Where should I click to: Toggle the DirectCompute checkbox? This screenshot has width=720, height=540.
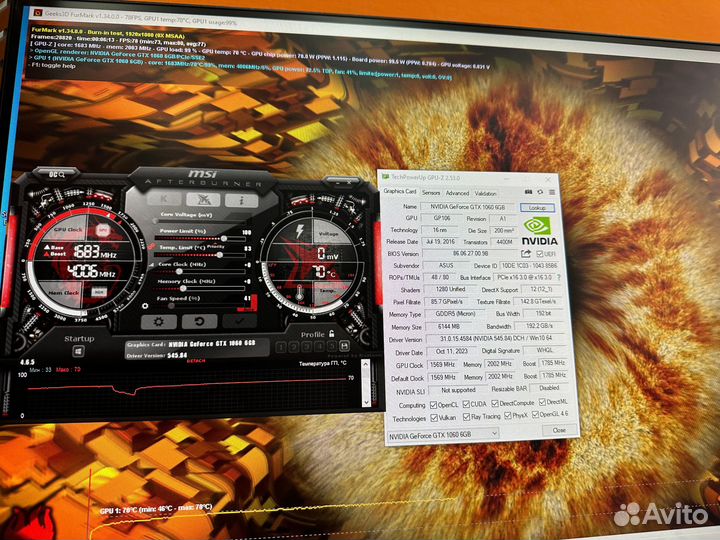pyautogui.click(x=495, y=403)
